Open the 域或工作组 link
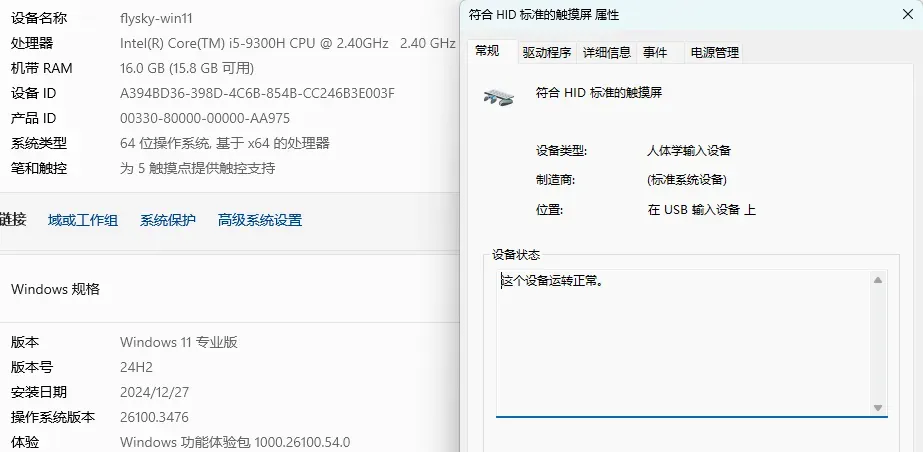923x452 pixels. click(x=83, y=220)
